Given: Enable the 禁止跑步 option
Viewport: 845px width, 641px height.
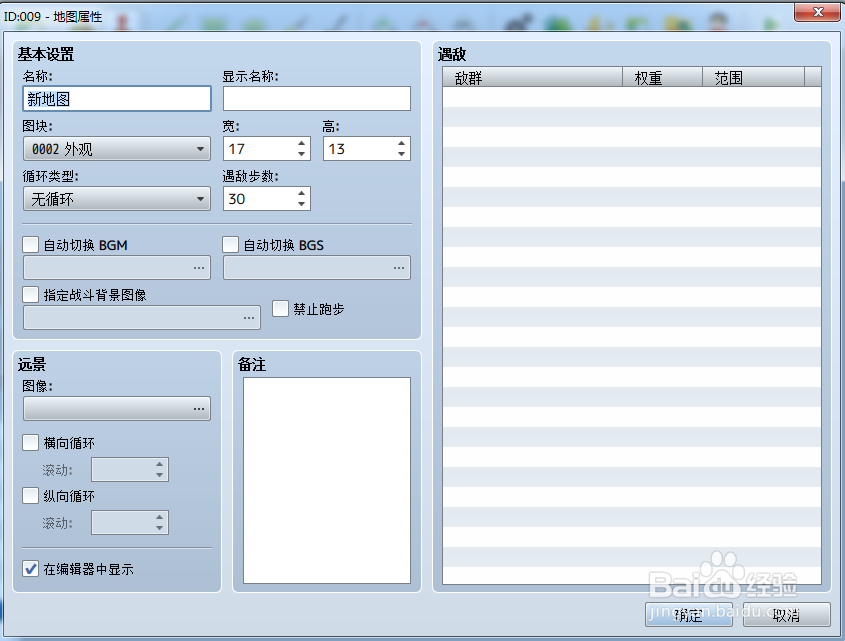Looking at the screenshot, I should pyautogui.click(x=281, y=308).
